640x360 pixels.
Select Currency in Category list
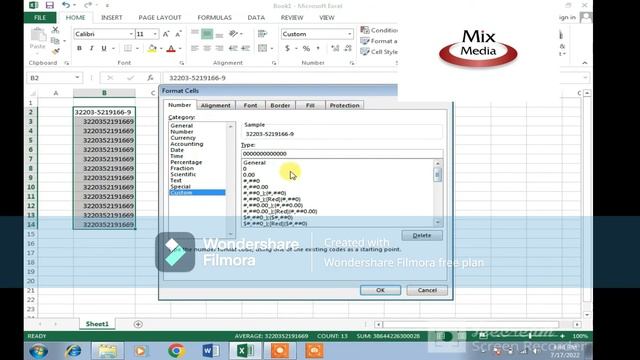tap(183, 138)
